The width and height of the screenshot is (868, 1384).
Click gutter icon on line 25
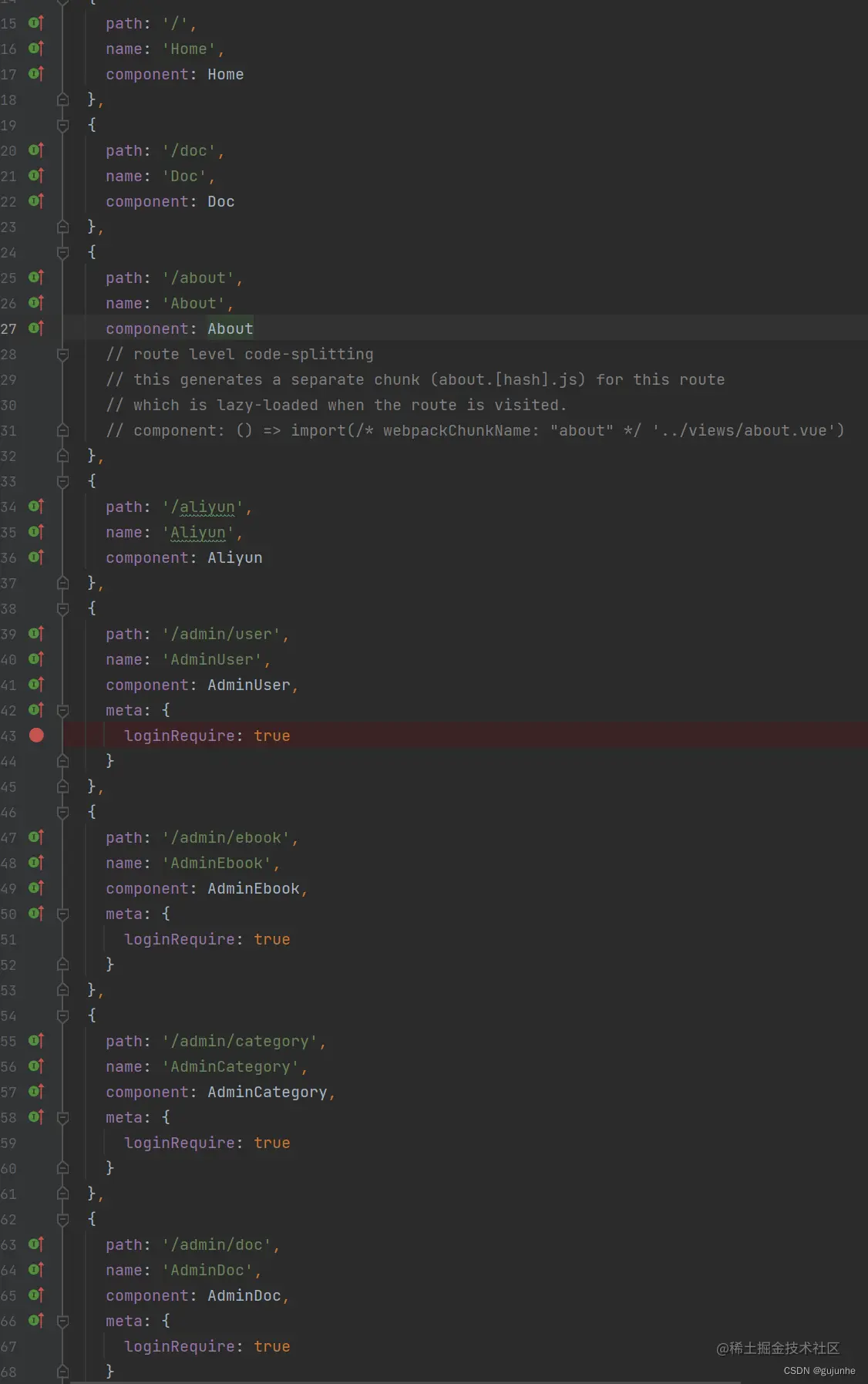(x=36, y=278)
